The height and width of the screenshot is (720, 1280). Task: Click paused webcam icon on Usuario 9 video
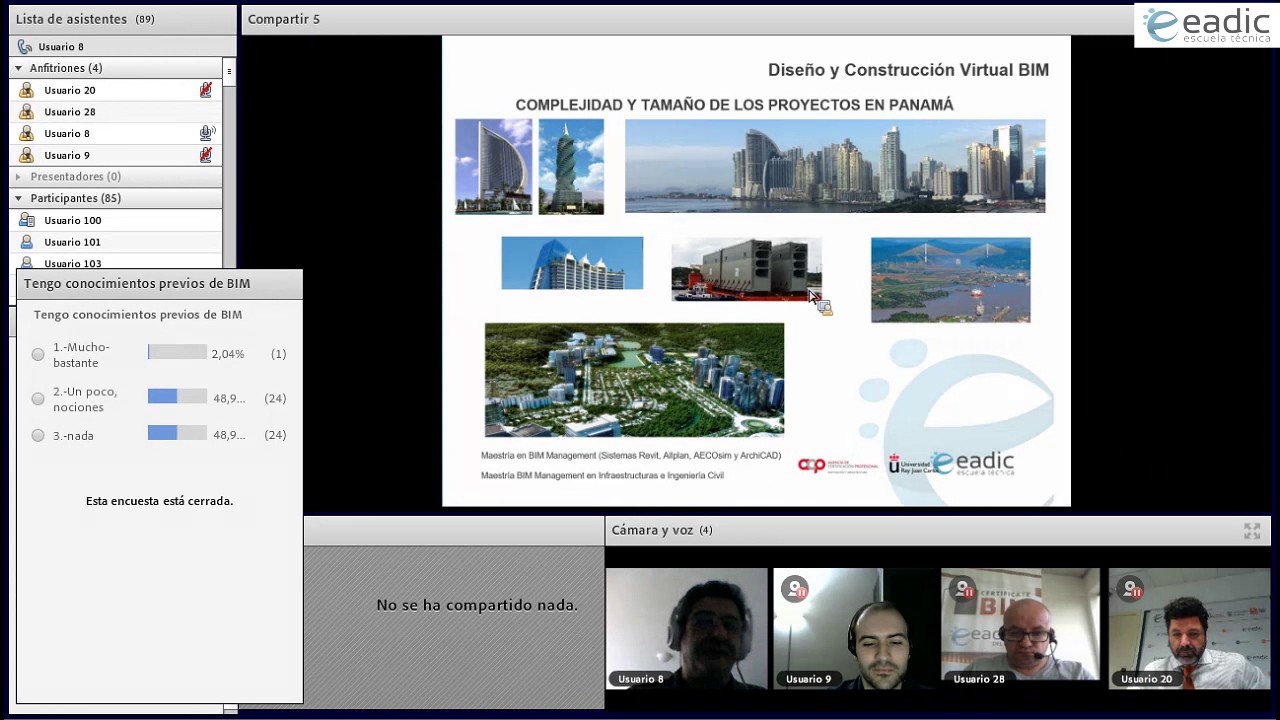(x=795, y=590)
